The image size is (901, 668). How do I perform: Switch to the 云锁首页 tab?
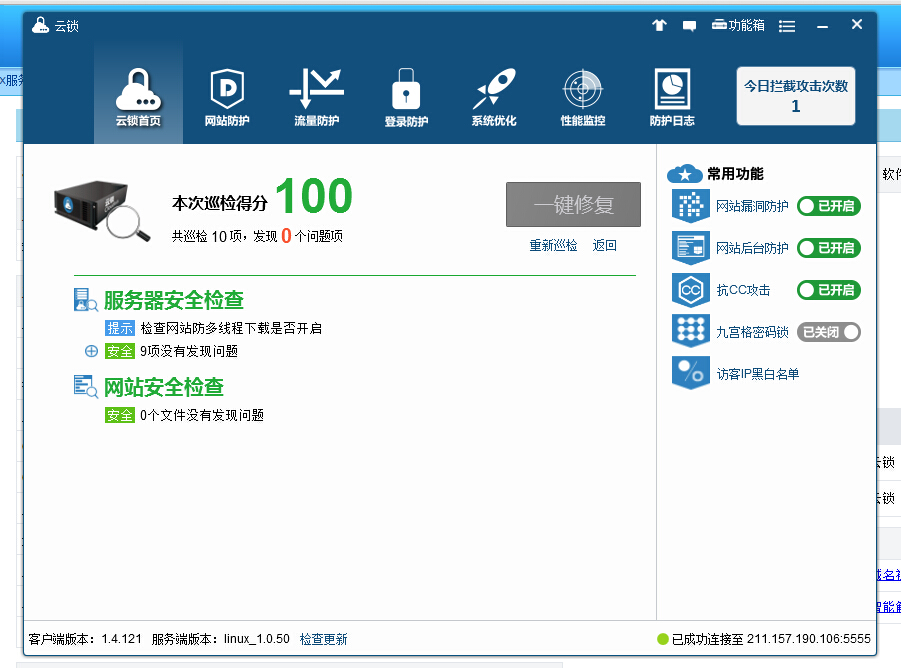tap(138, 95)
